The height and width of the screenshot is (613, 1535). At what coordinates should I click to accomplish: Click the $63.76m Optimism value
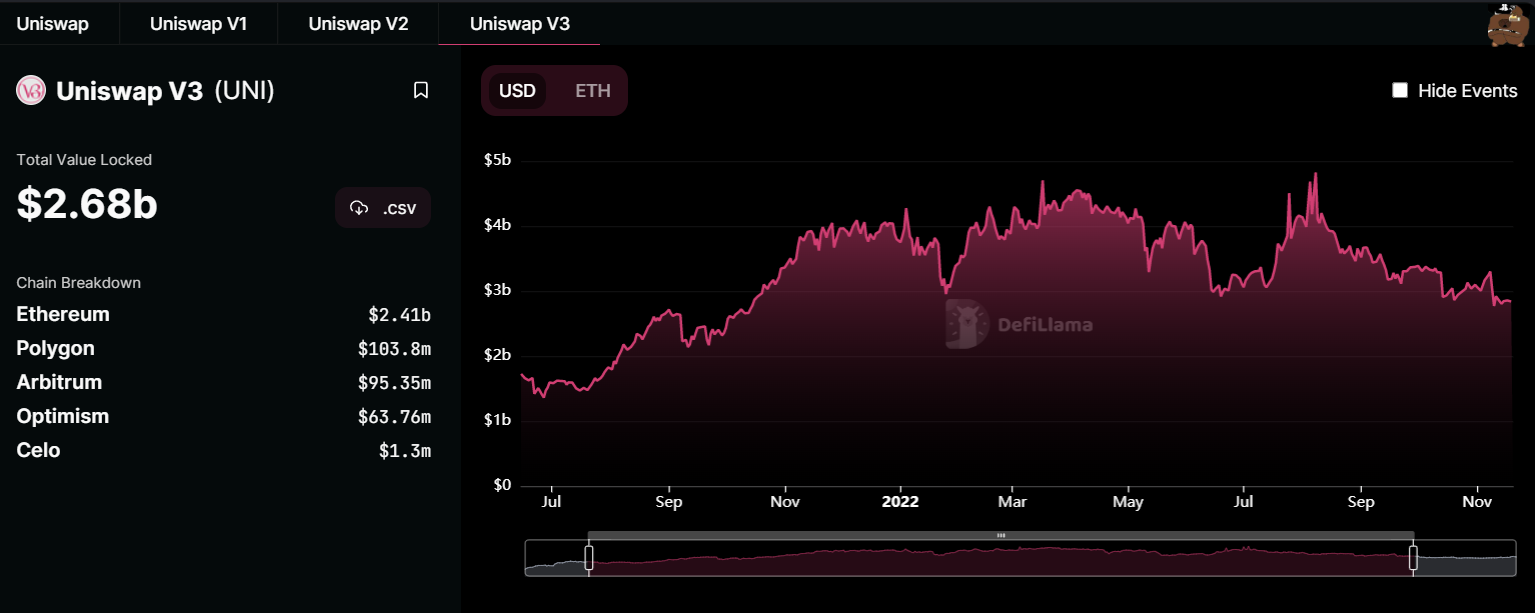(394, 417)
